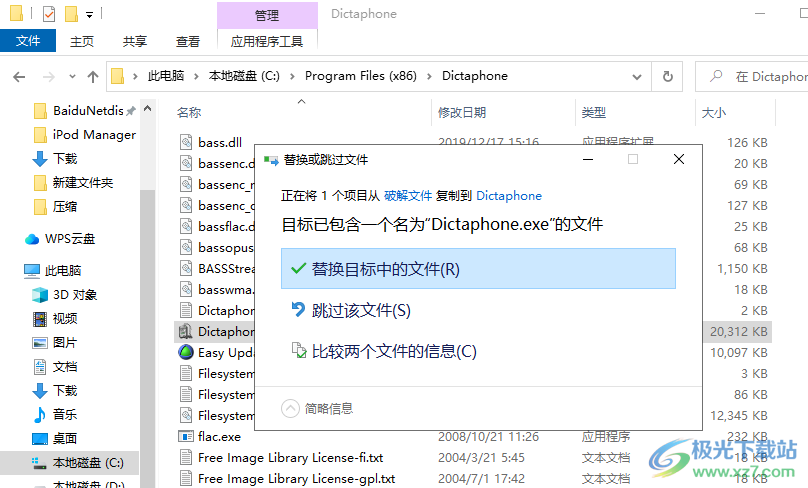Image resolution: width=808 pixels, height=488 pixels.
Task: Click the flac.exe file icon
Action: pos(186,436)
